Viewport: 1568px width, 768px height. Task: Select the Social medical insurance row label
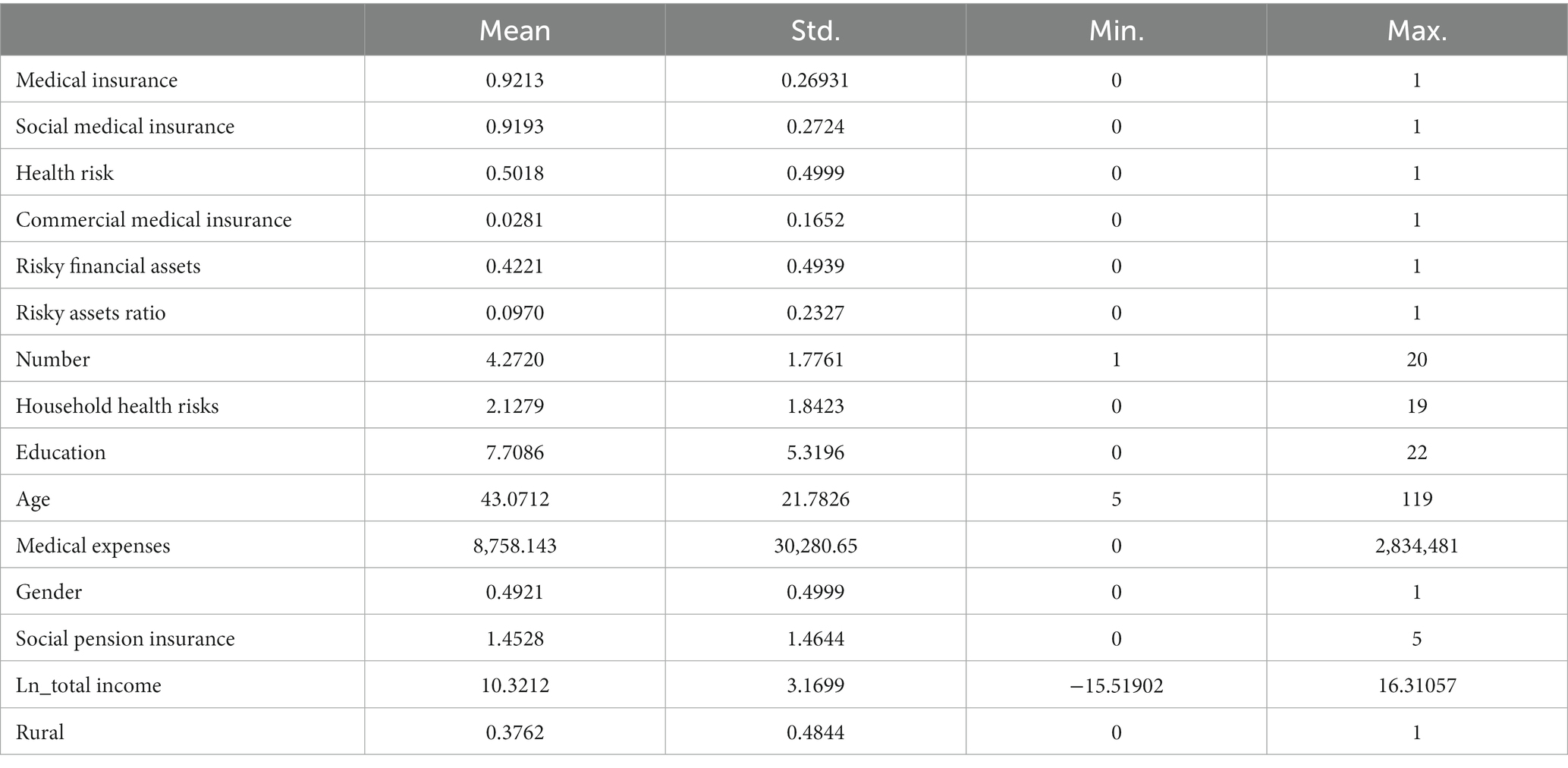(x=125, y=126)
